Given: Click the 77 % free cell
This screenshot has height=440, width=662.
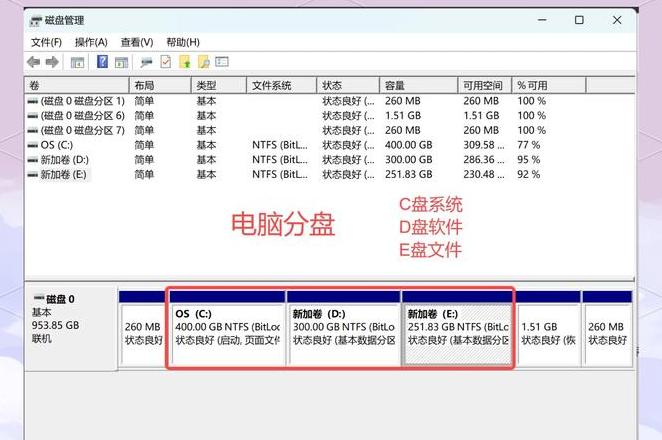Looking at the screenshot, I should click(529, 145).
